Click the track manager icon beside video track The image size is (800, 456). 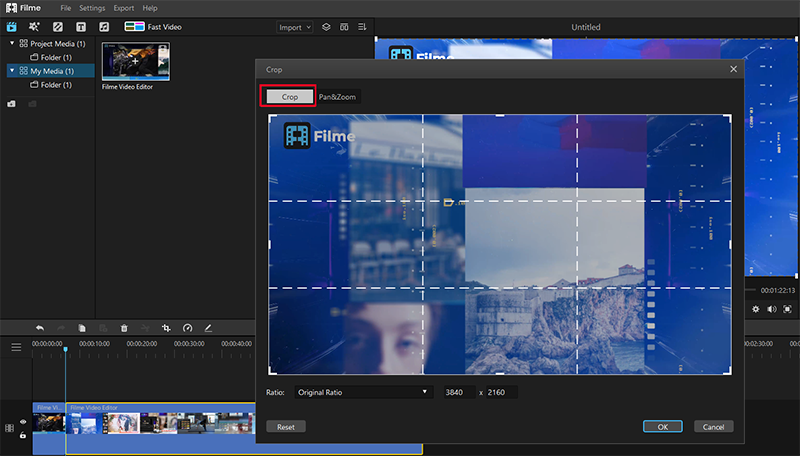9,428
